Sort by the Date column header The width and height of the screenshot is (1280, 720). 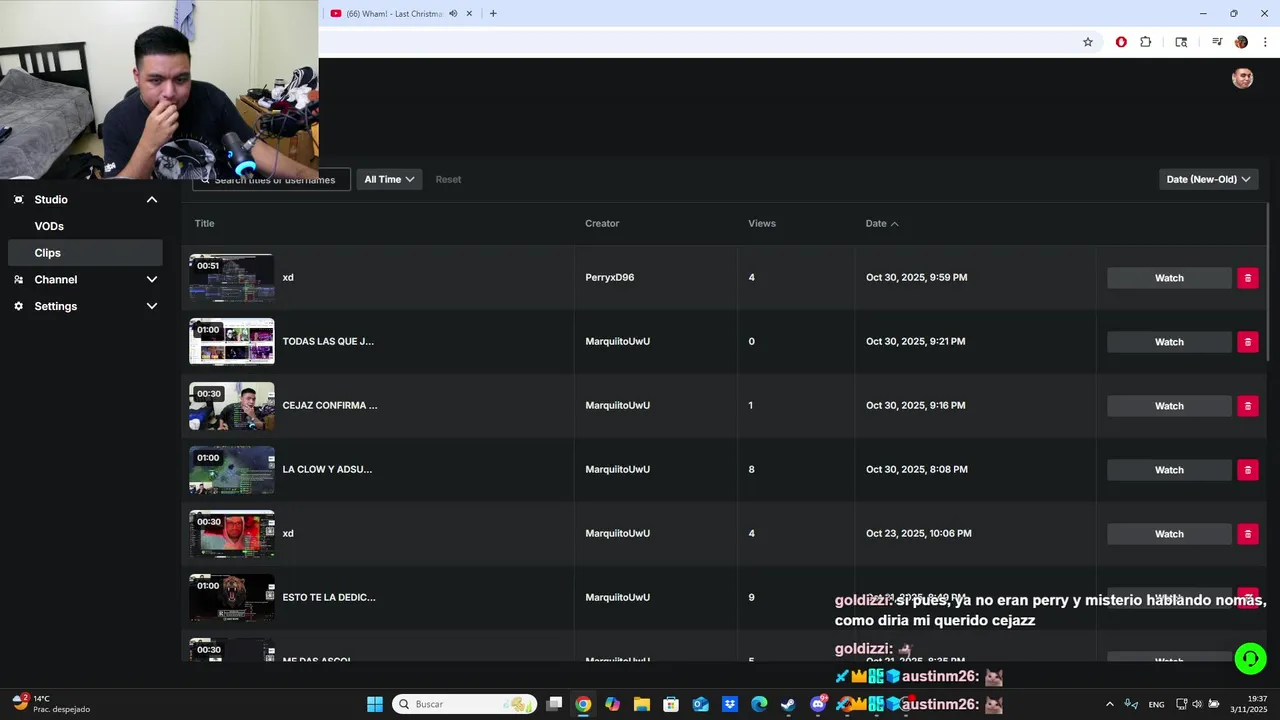(882, 223)
